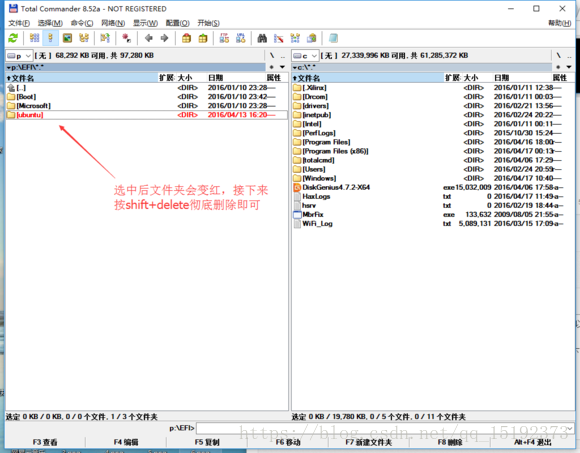Click the Unpack files icon

click(x=203, y=38)
